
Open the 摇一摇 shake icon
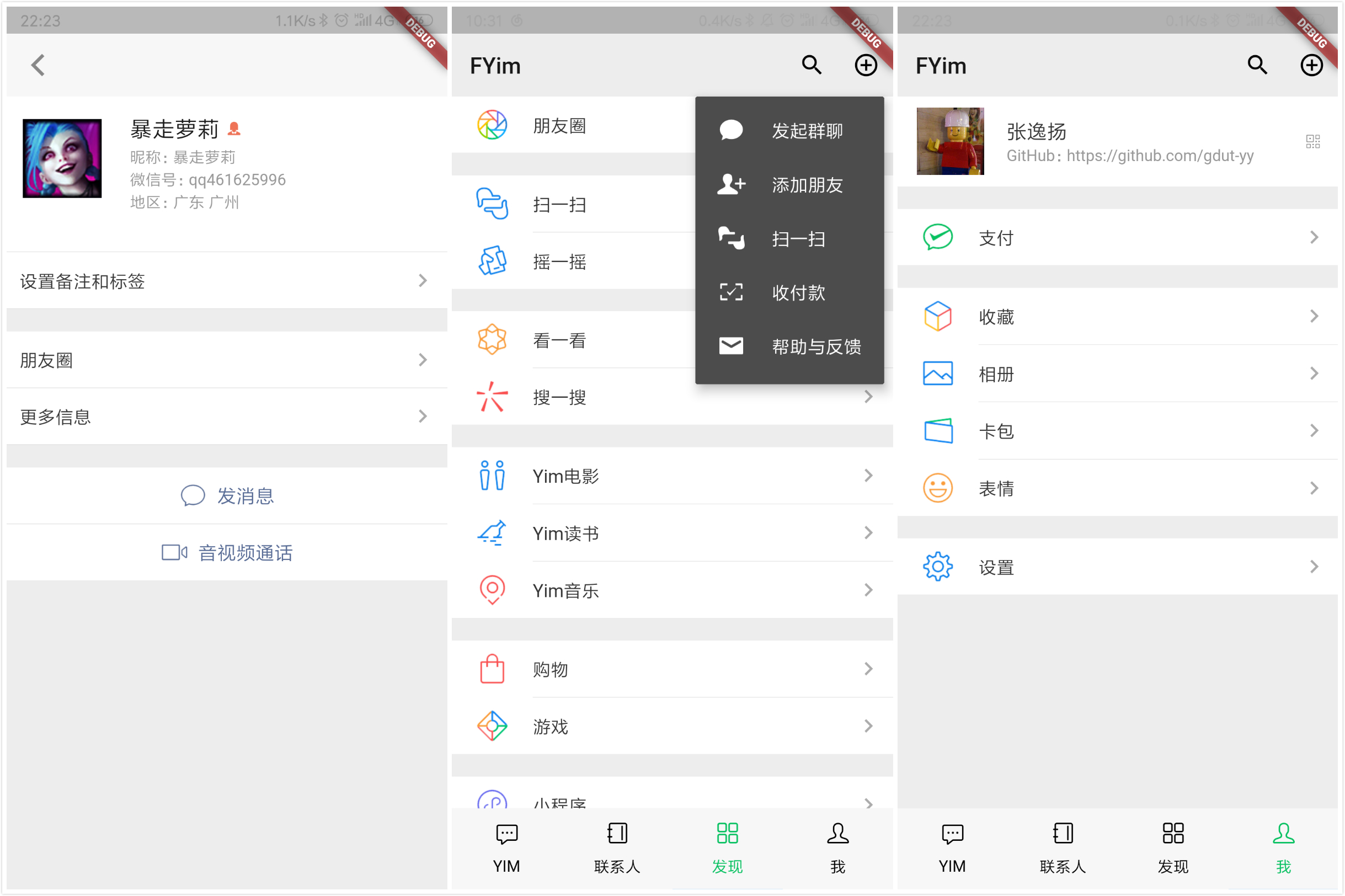[x=492, y=261]
